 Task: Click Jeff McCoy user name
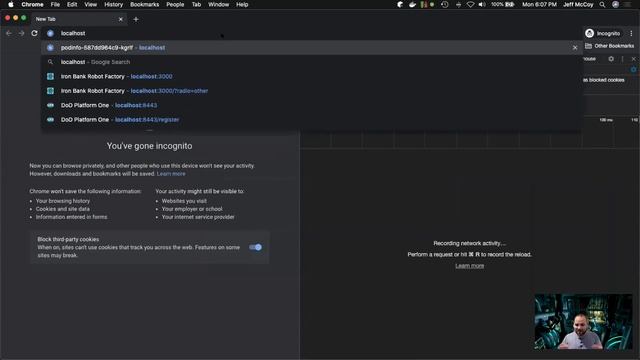point(578,4)
